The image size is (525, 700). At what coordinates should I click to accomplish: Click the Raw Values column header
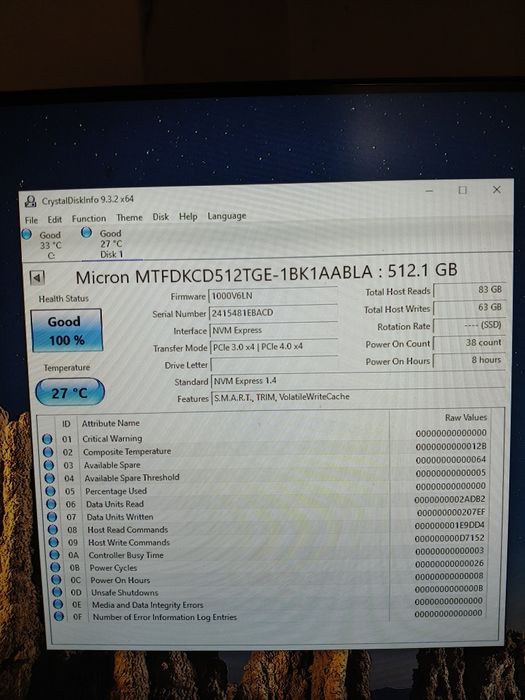[466, 417]
